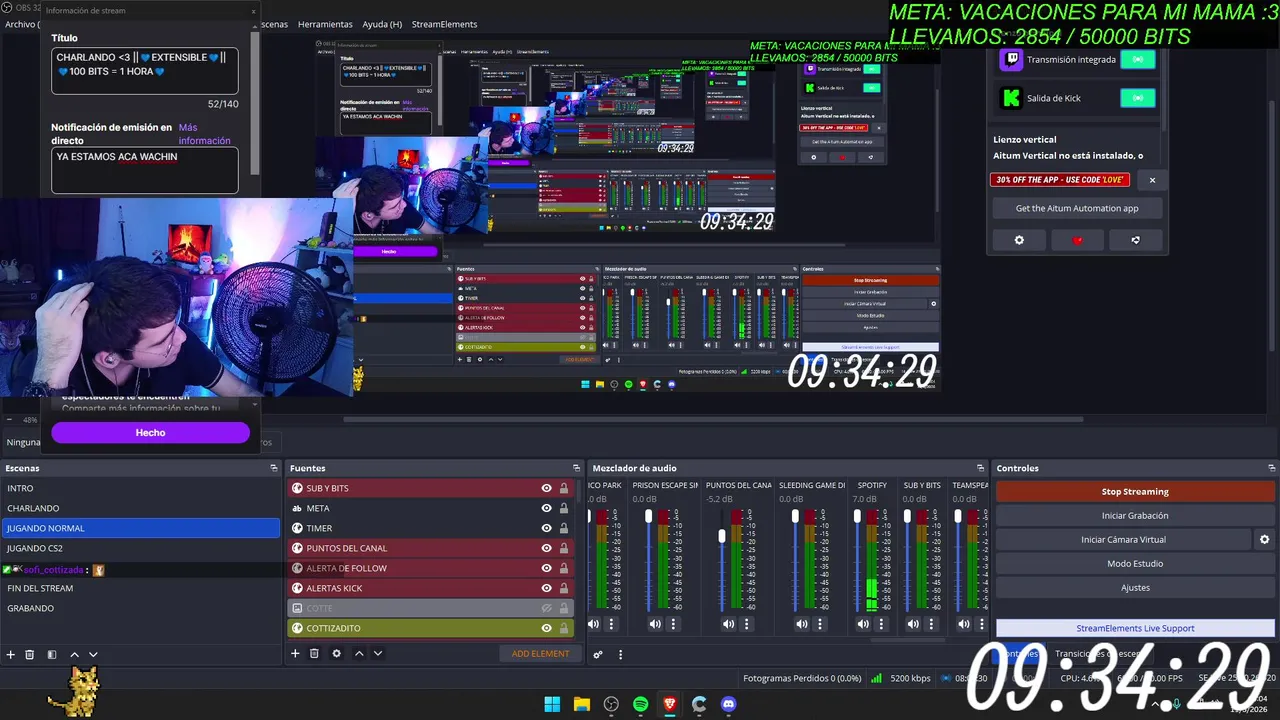Click the purple Hecho button
This screenshot has width=1280, height=720.
coord(150,432)
